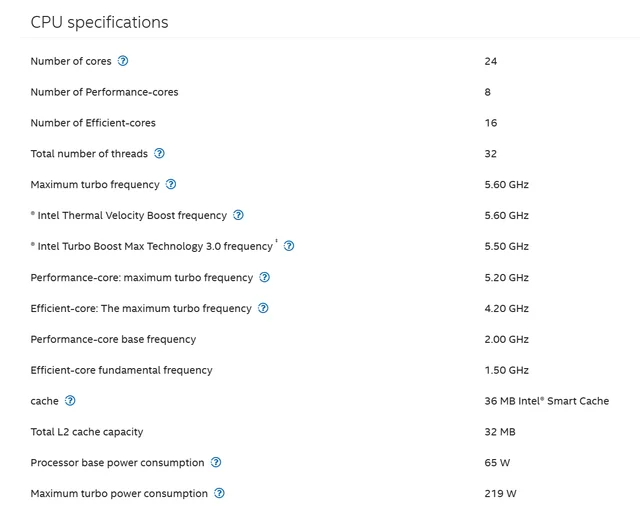Show info for Efficient-core maximum turbo frequency

[x=263, y=308]
